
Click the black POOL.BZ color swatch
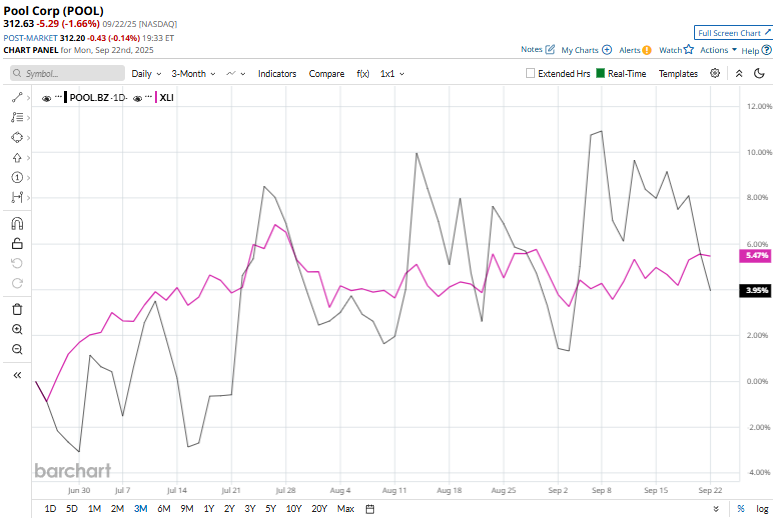click(66, 98)
